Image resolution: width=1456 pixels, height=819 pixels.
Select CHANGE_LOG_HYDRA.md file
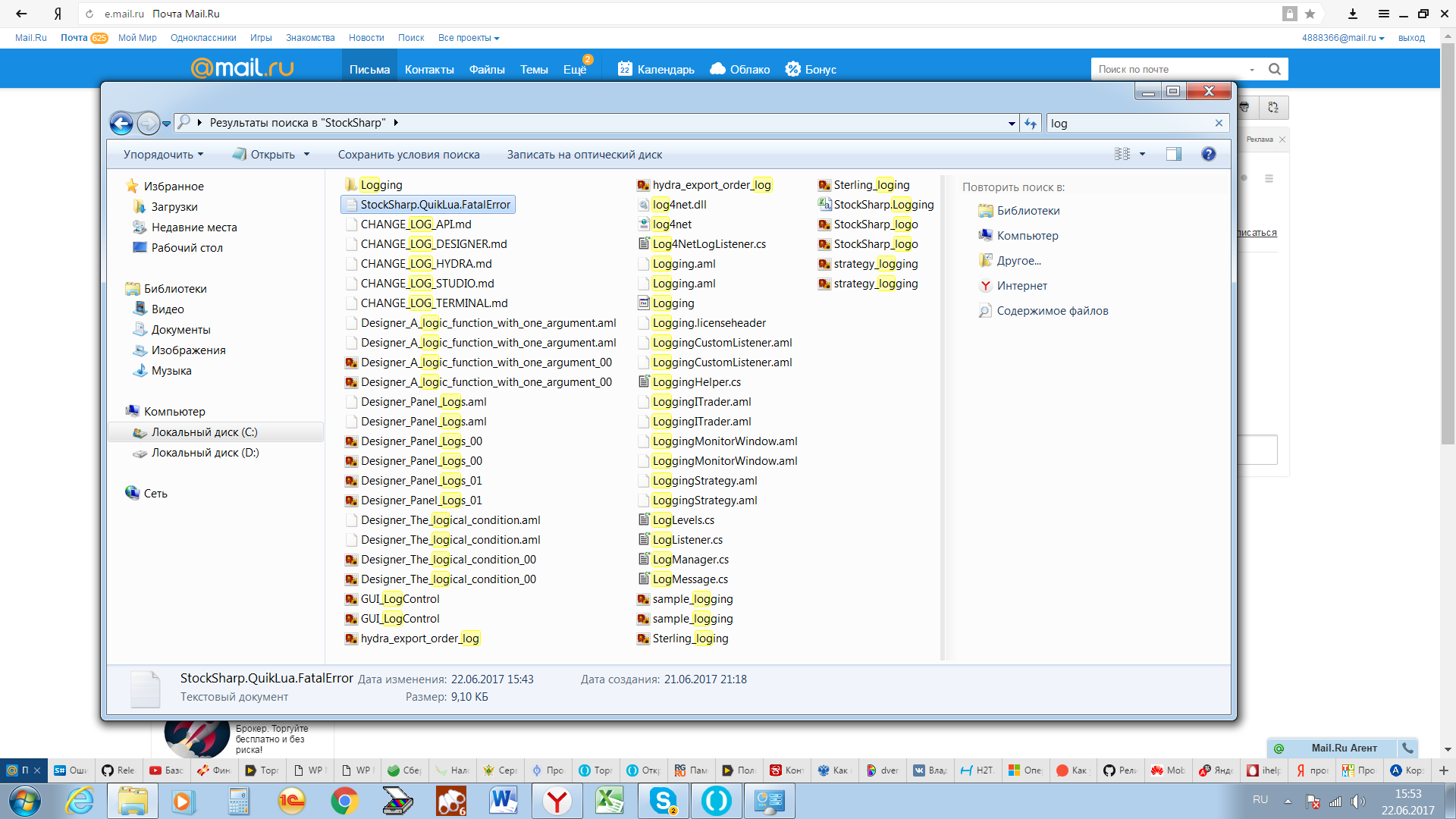point(425,263)
